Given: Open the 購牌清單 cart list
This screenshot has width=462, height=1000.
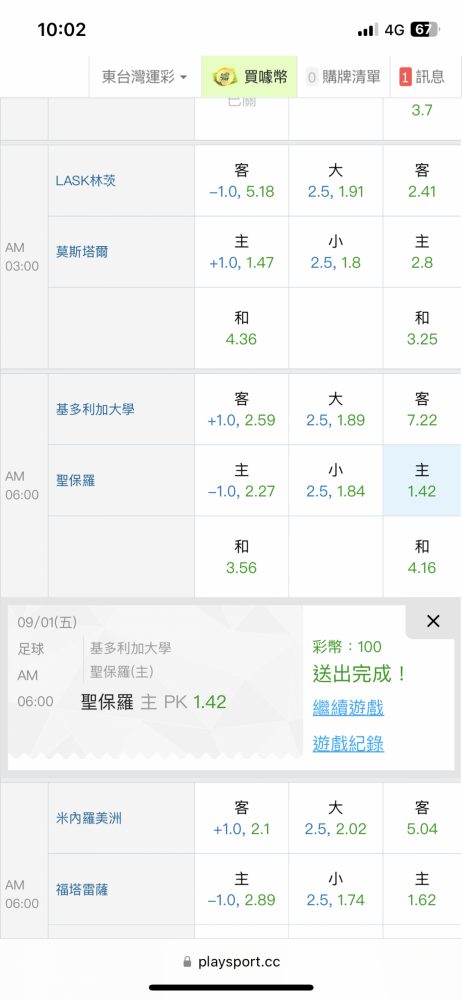Looking at the screenshot, I should pos(343,77).
